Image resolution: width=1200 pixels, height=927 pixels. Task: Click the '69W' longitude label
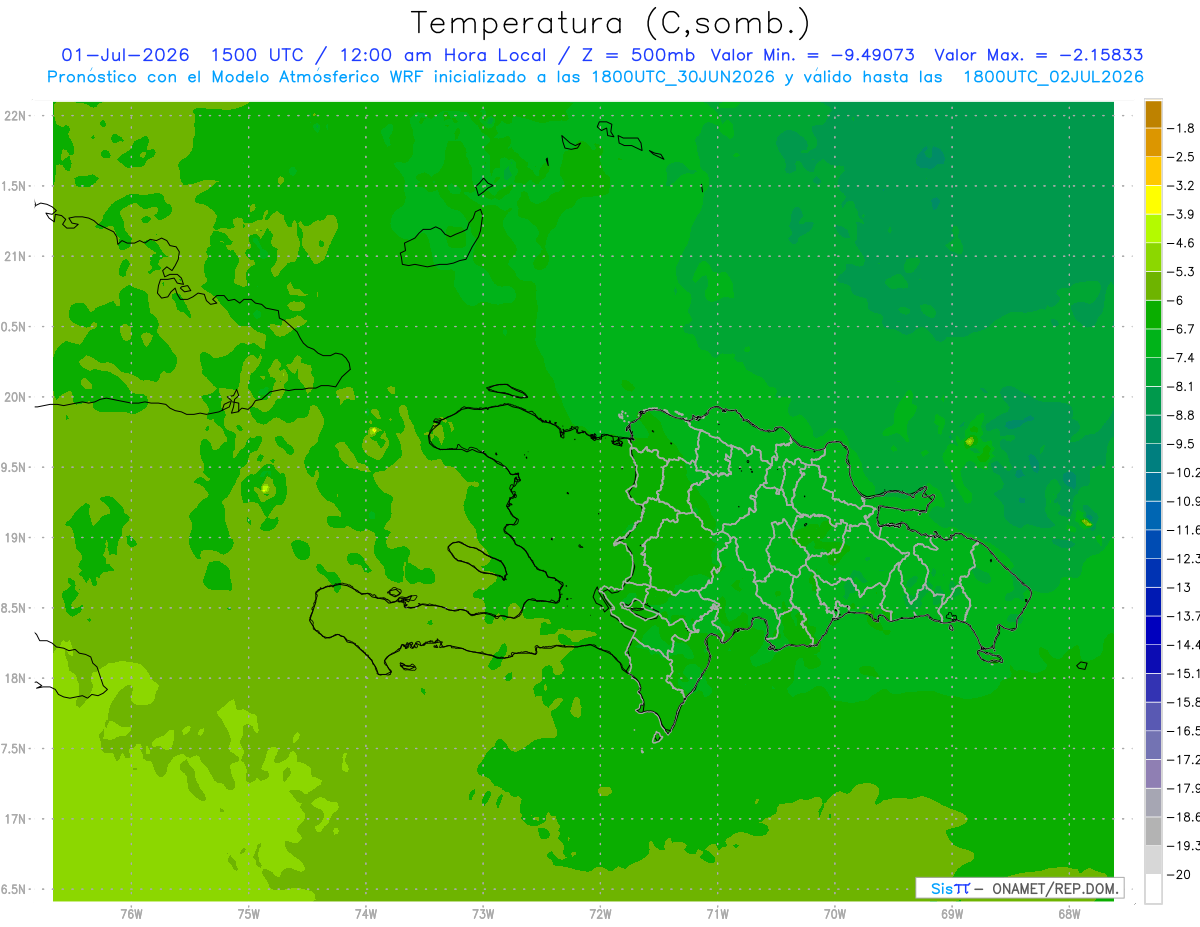pos(952,913)
